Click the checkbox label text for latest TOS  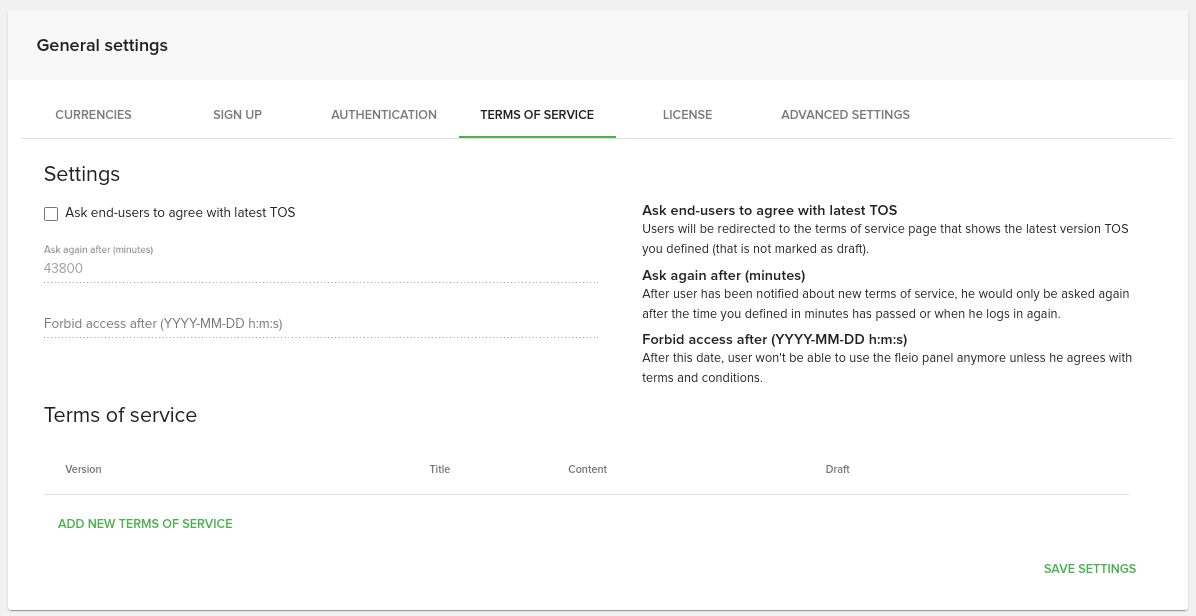tap(180, 213)
